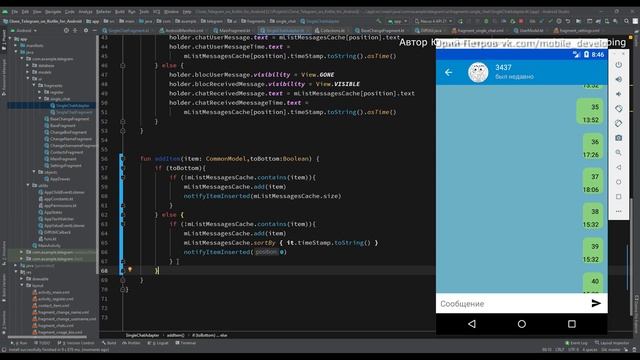Viewport: 640px width, 360px height.
Task: Open the Event Log button
Action: click(576, 343)
